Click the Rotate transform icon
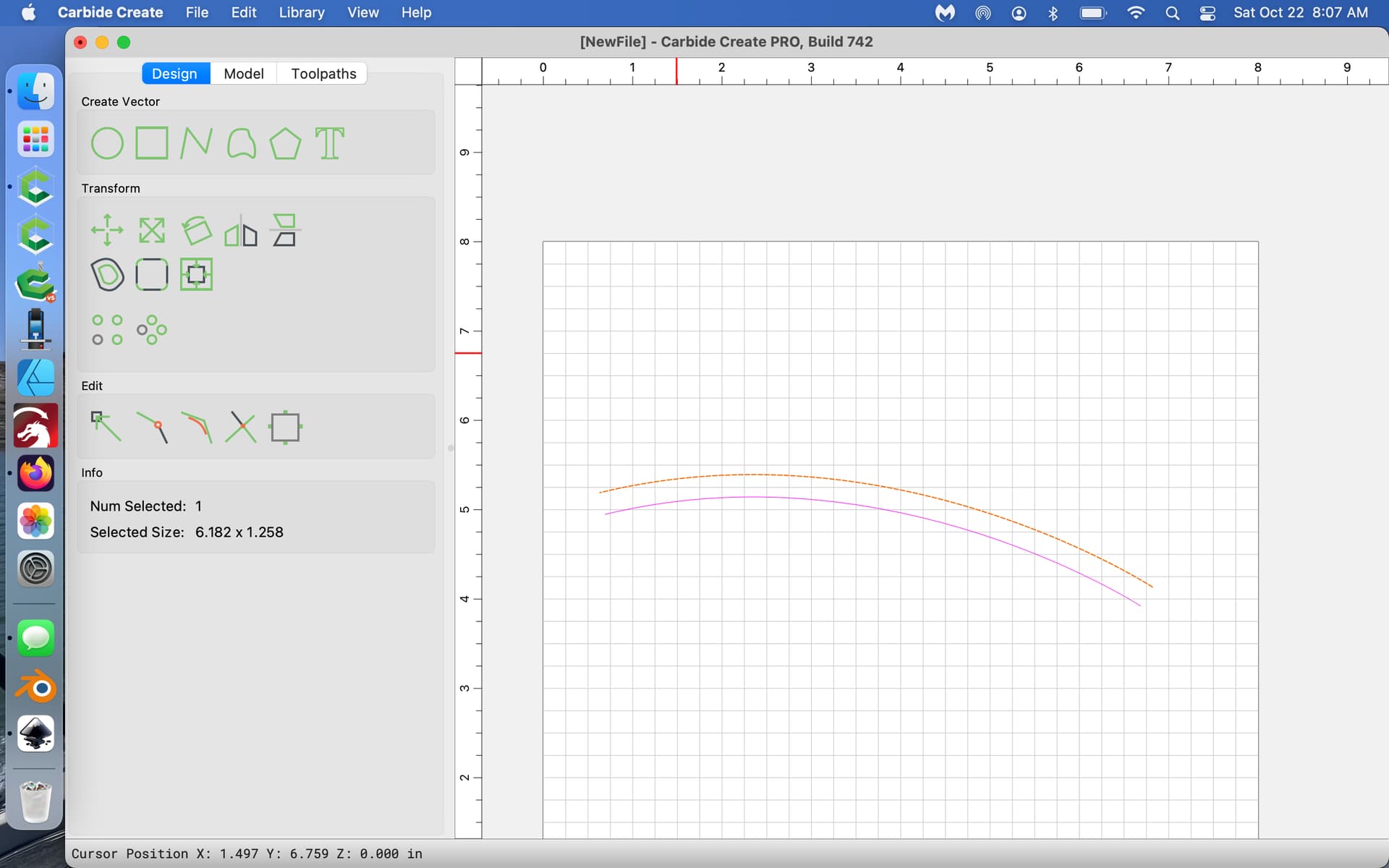 pyautogui.click(x=196, y=230)
